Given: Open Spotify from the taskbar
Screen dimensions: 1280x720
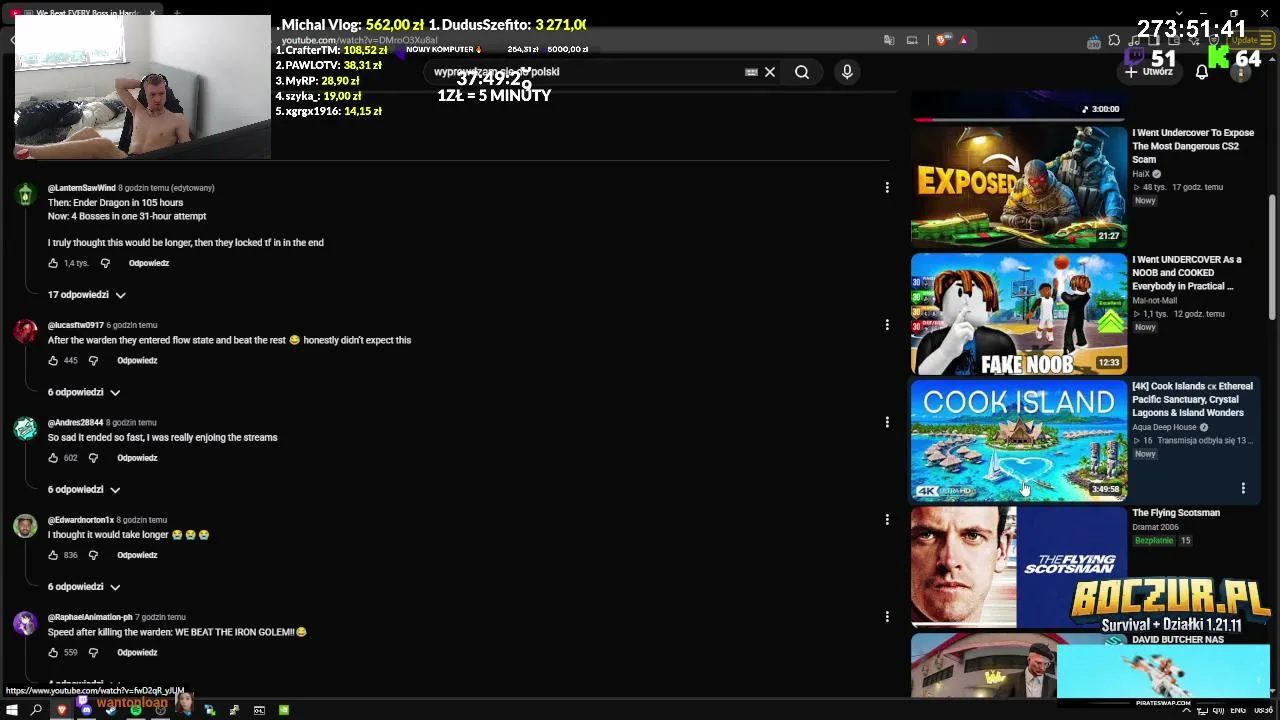Looking at the screenshot, I should [x=135, y=710].
